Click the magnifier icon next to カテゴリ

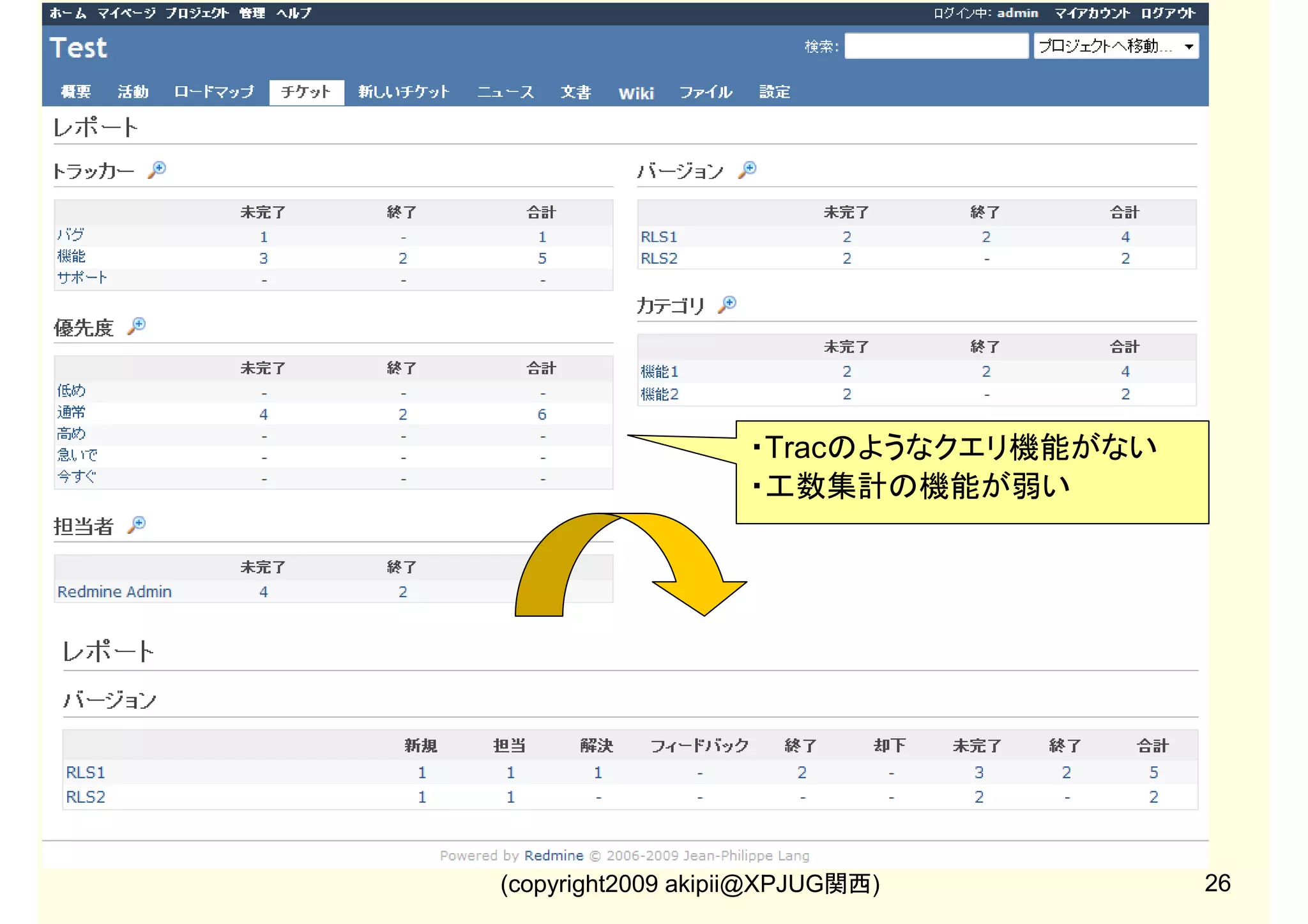[x=727, y=304]
